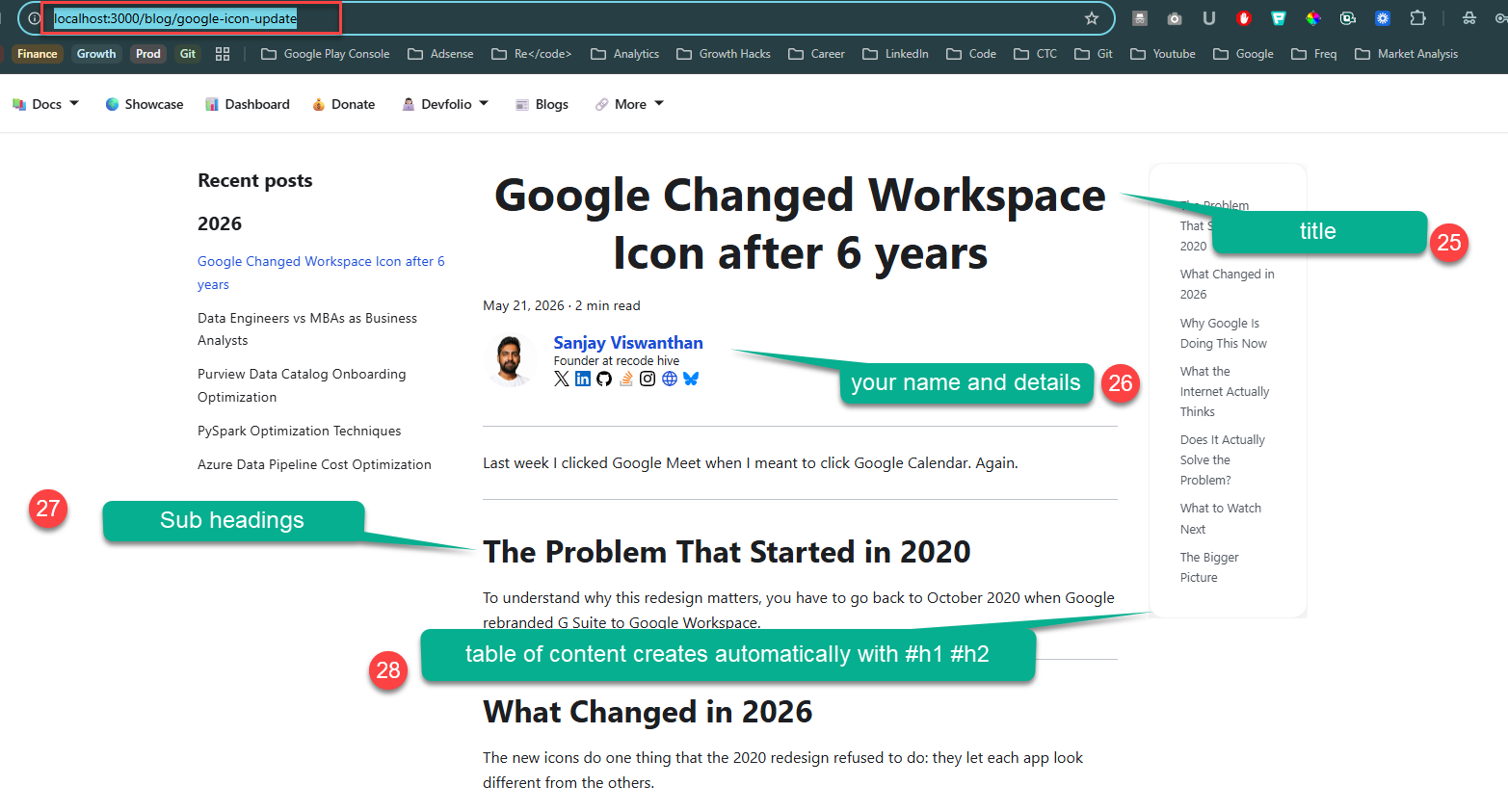This screenshot has width=1508, height=812.
Task: Open the bookmark apps grid icon
Action: 223,54
